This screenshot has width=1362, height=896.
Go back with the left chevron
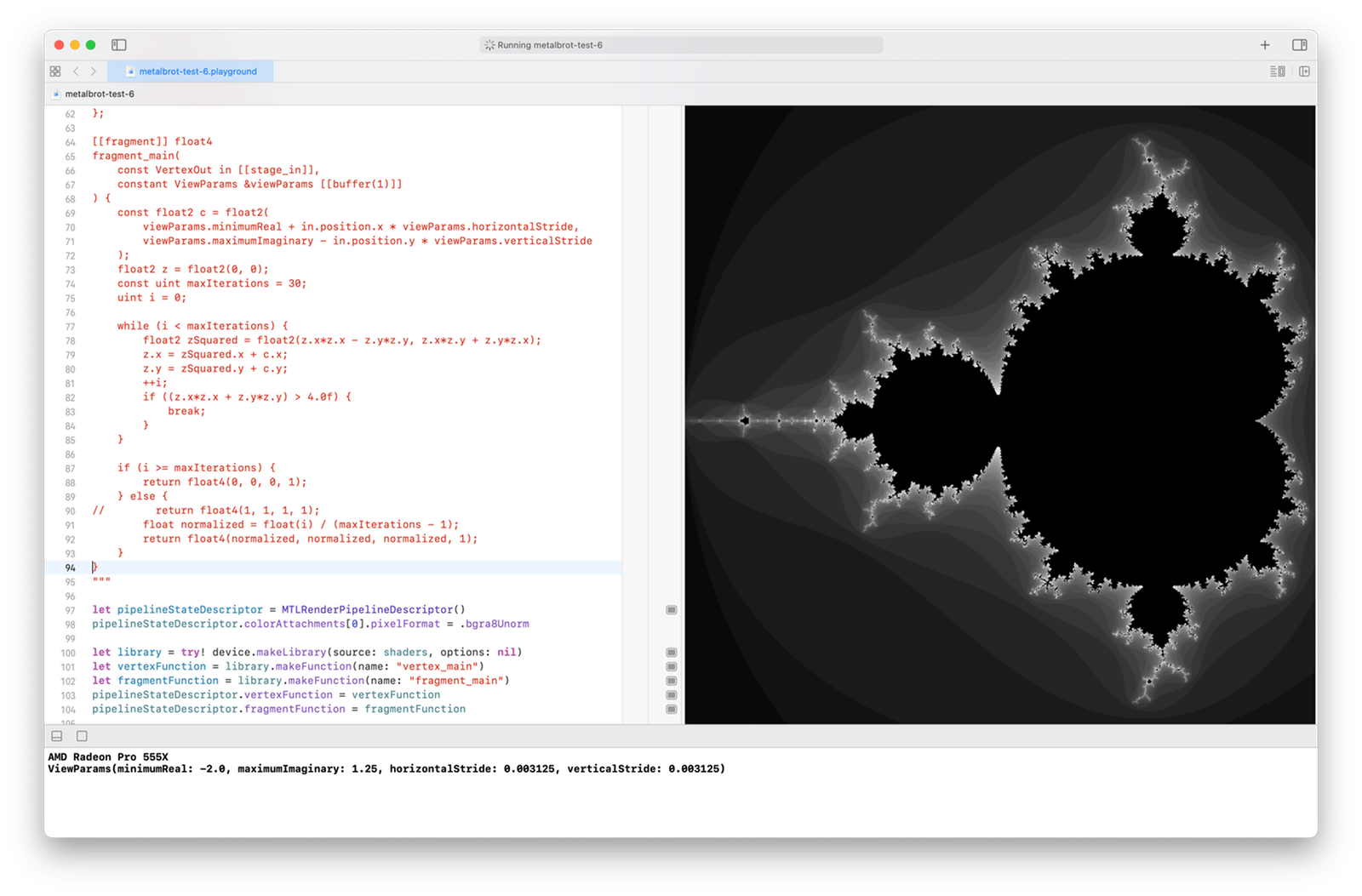click(x=76, y=71)
